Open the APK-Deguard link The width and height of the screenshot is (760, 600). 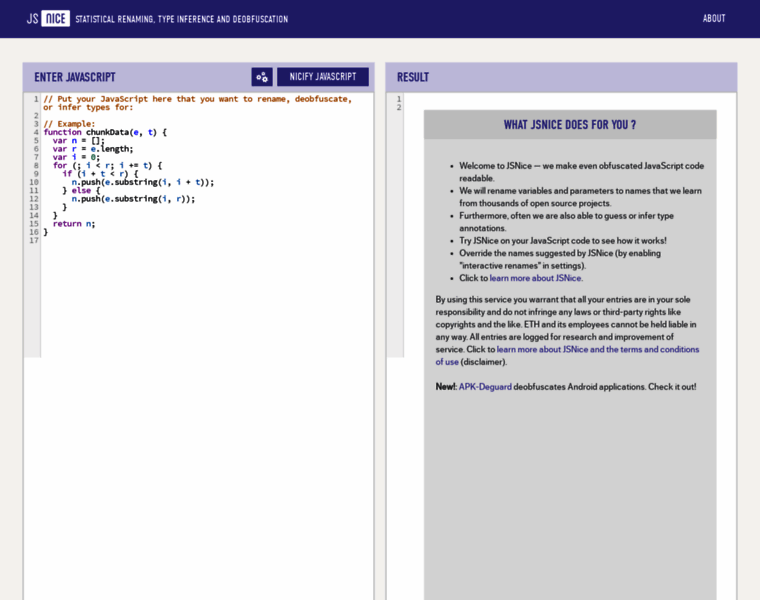485,387
